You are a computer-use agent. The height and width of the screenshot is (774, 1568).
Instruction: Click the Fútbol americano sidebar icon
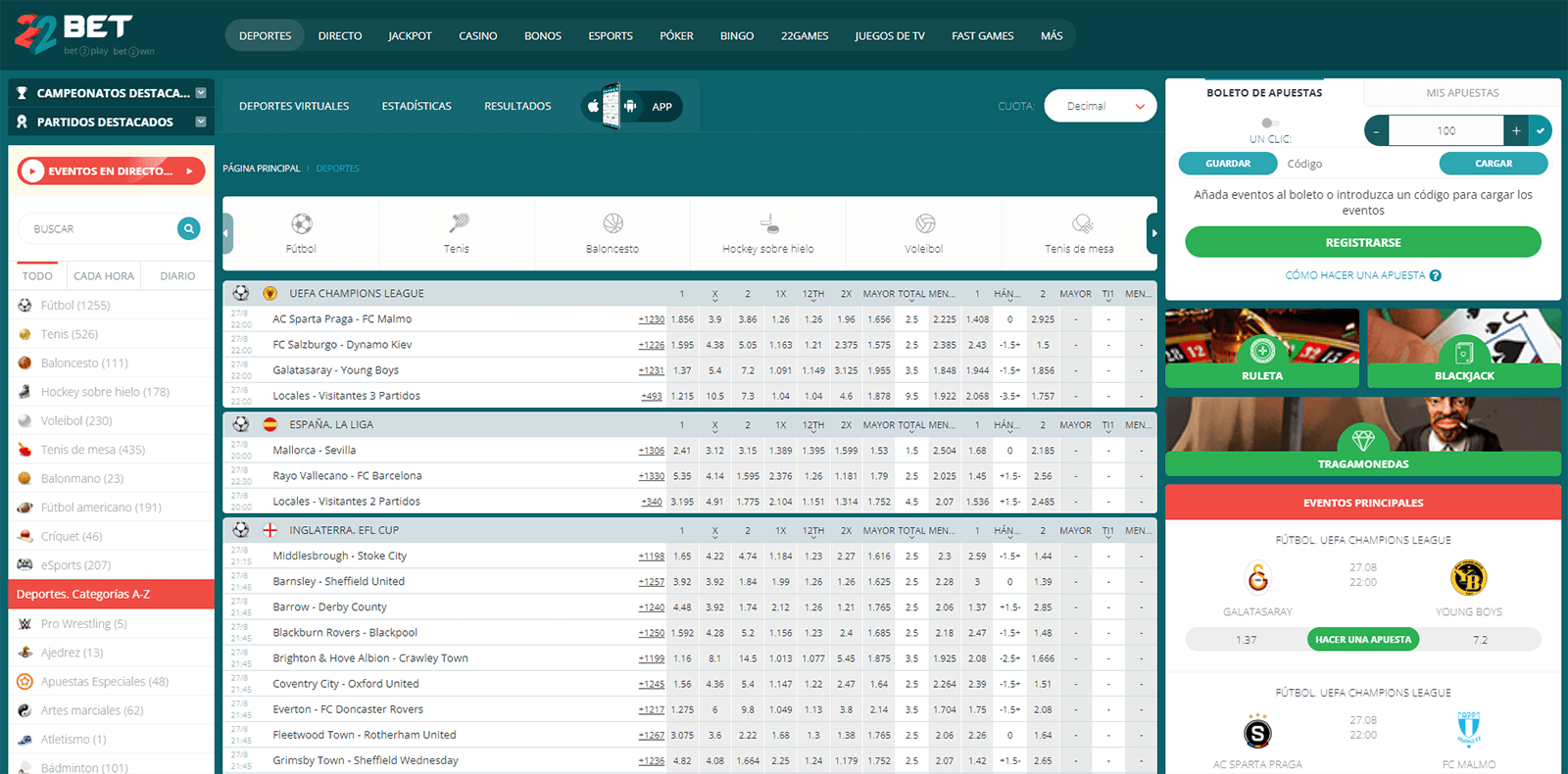(x=25, y=508)
